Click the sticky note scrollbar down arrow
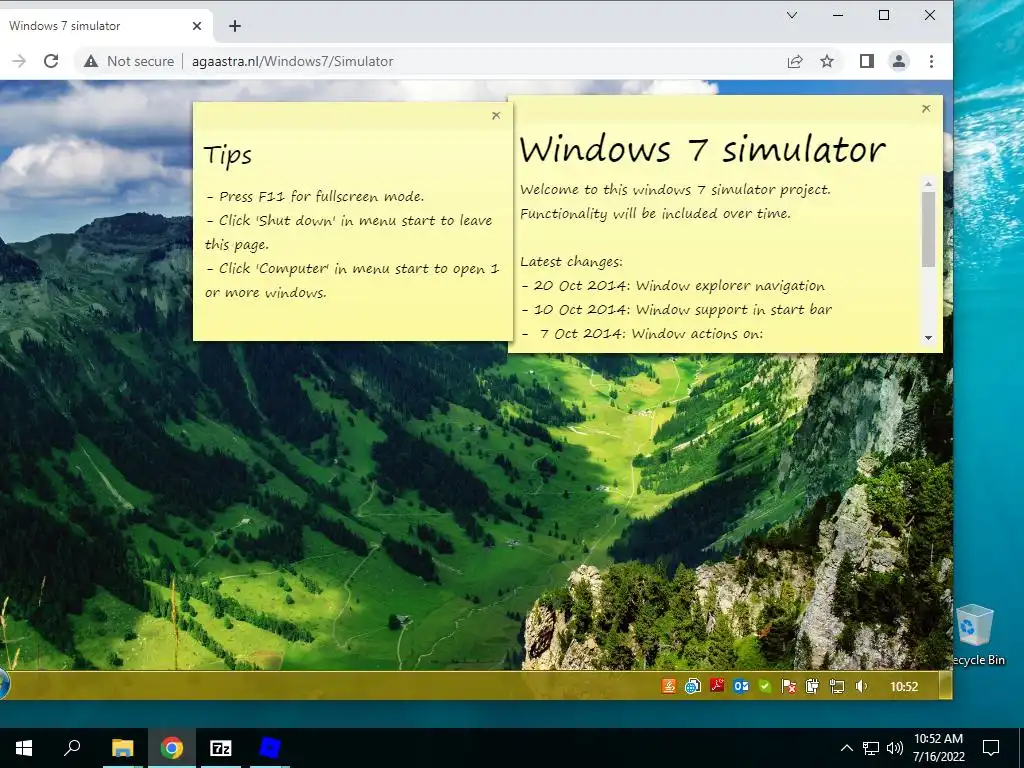This screenshot has height=768, width=1024. (928, 338)
